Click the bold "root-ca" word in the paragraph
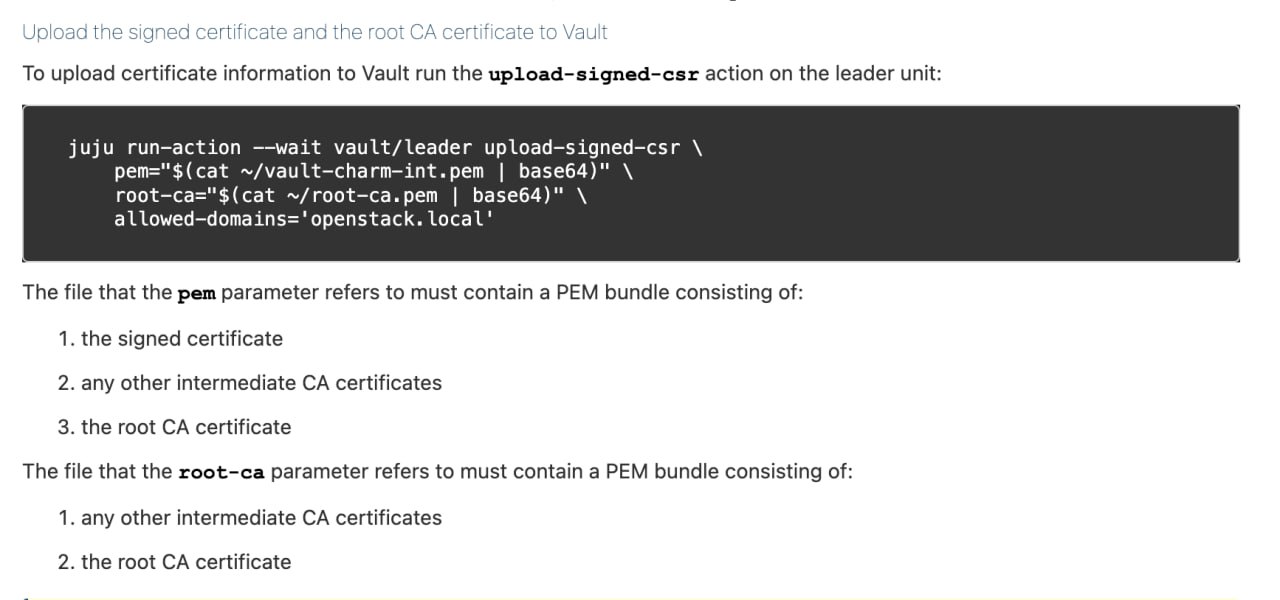Screen dimensions: 1280x600 click(x=220, y=472)
